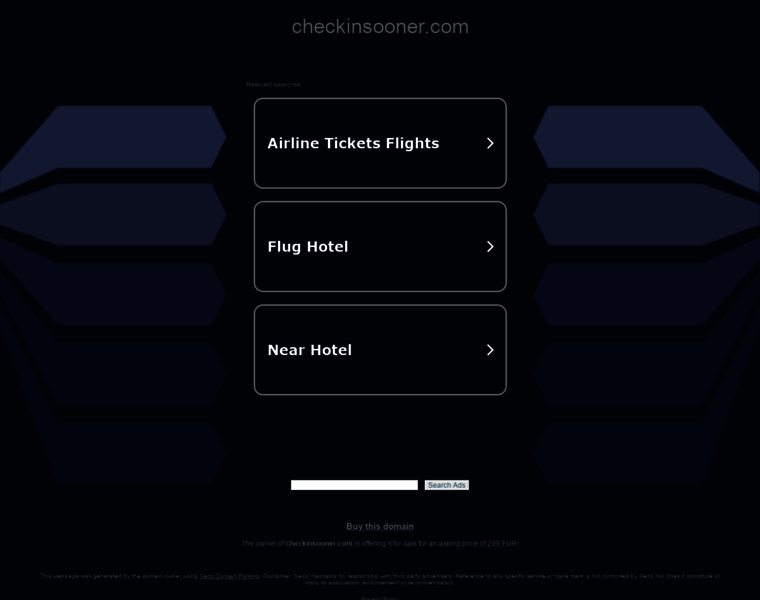
Task: Click the checkinsooner.com heading at top
Action: pos(380,27)
